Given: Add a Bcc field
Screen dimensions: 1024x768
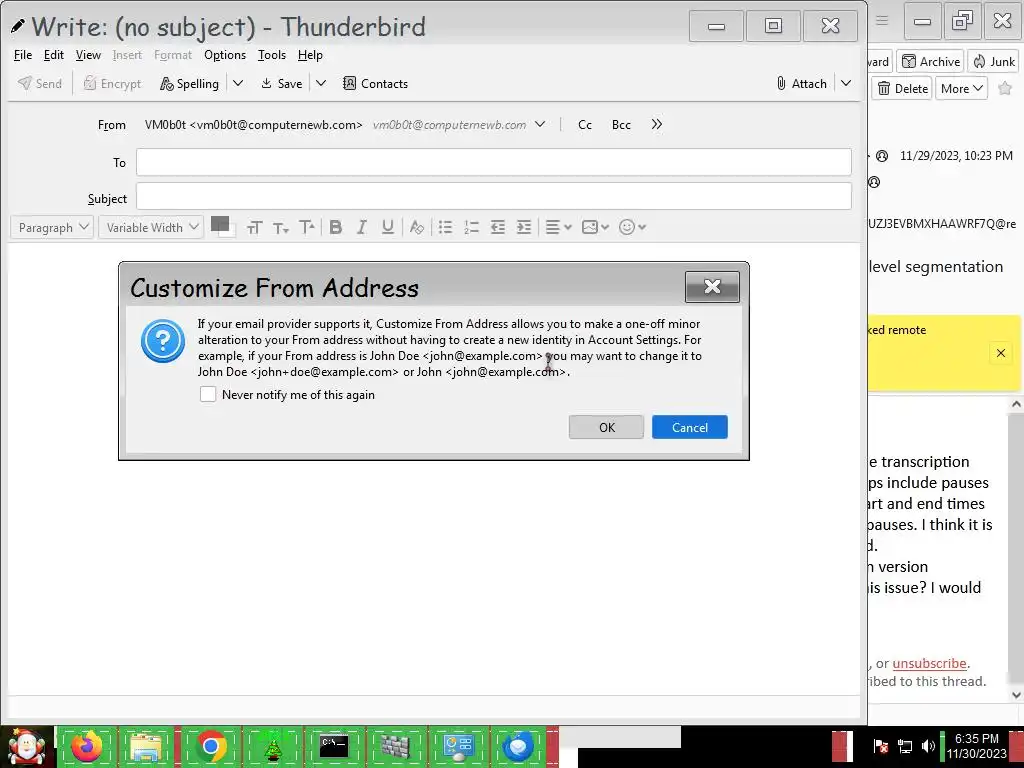Looking at the screenshot, I should (621, 125).
